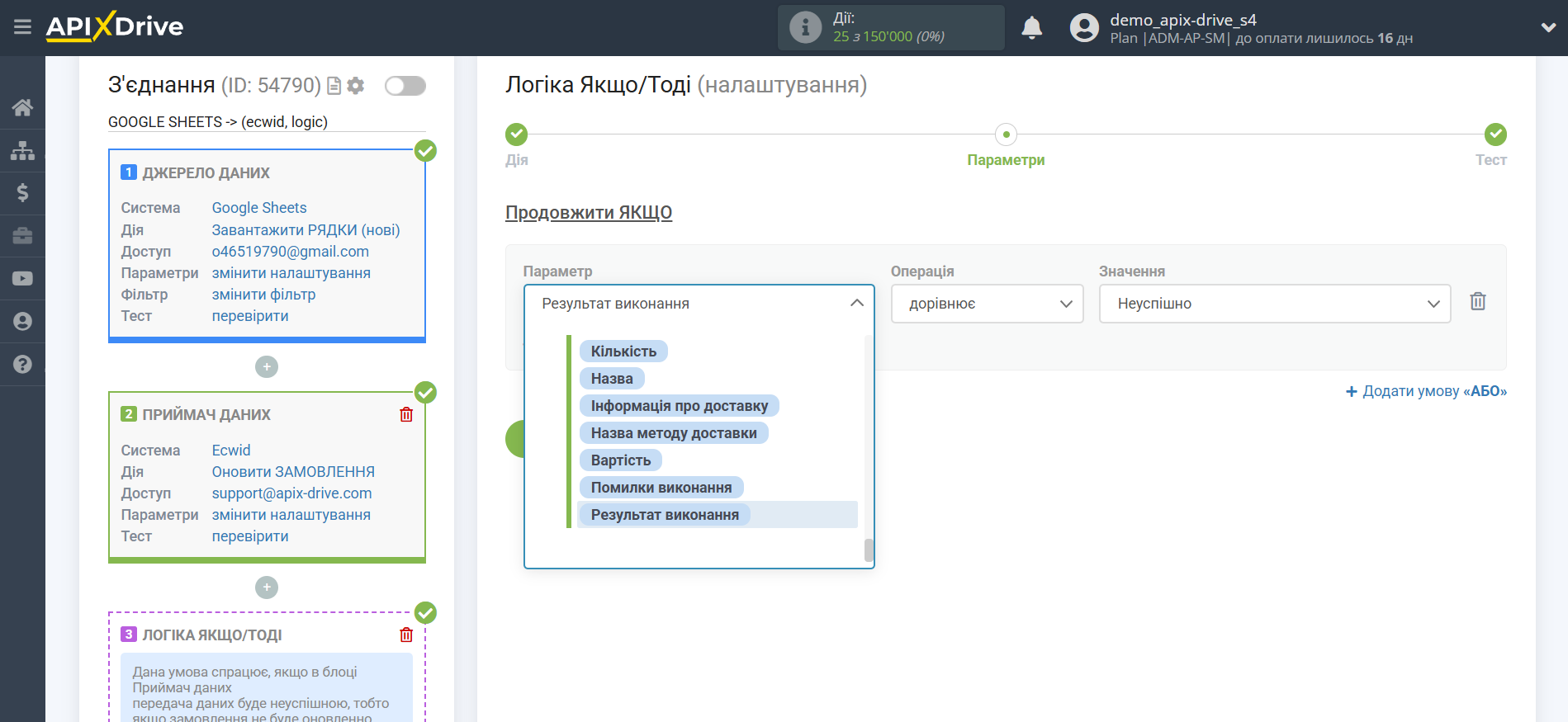The height and width of the screenshot is (722, 1568).
Task: Click actions counter 25 з 150'000
Action: [888, 36]
